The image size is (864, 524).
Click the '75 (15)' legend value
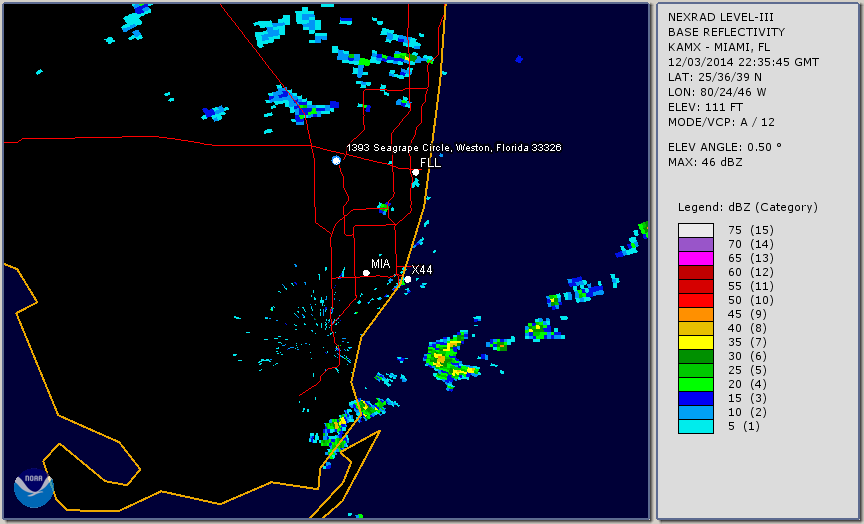(750, 230)
